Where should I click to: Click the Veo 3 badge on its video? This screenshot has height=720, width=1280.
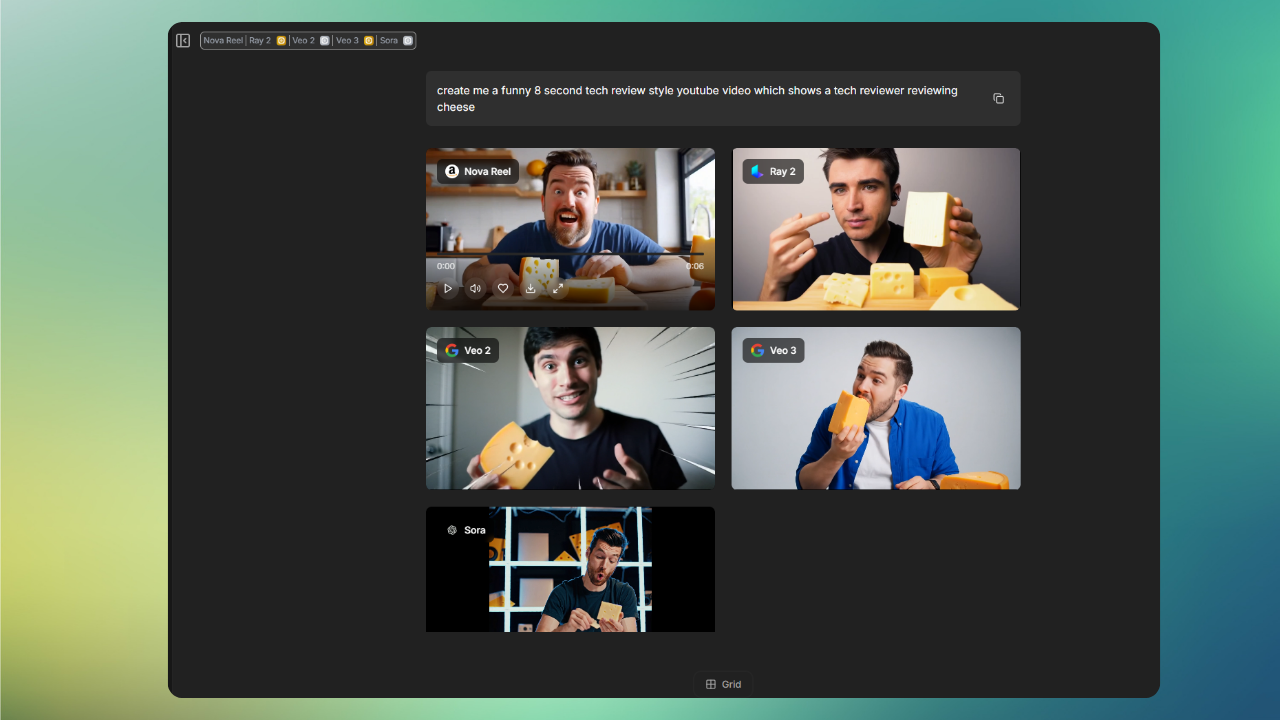pyautogui.click(x=772, y=350)
